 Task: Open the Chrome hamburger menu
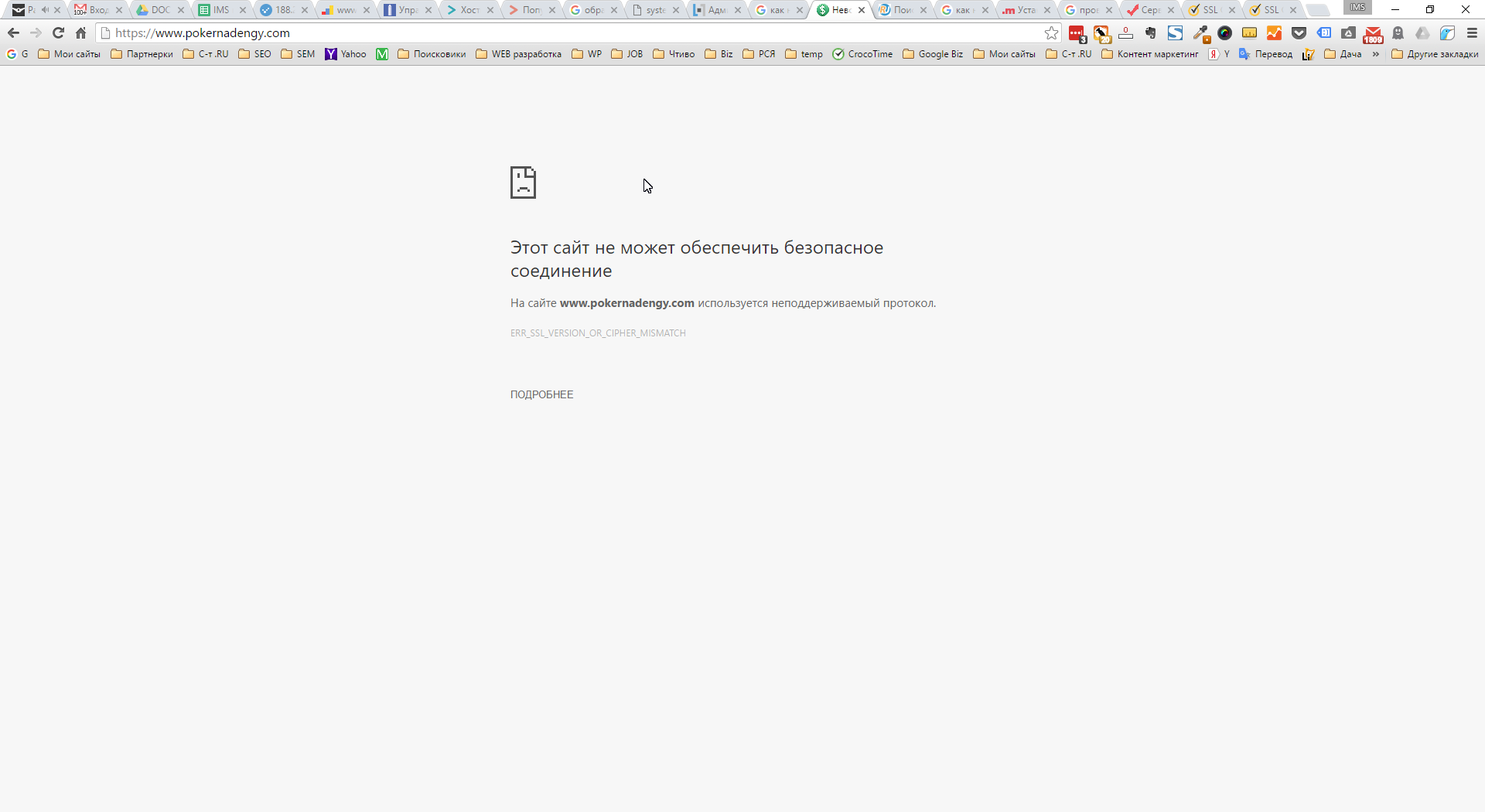pos(1472,33)
